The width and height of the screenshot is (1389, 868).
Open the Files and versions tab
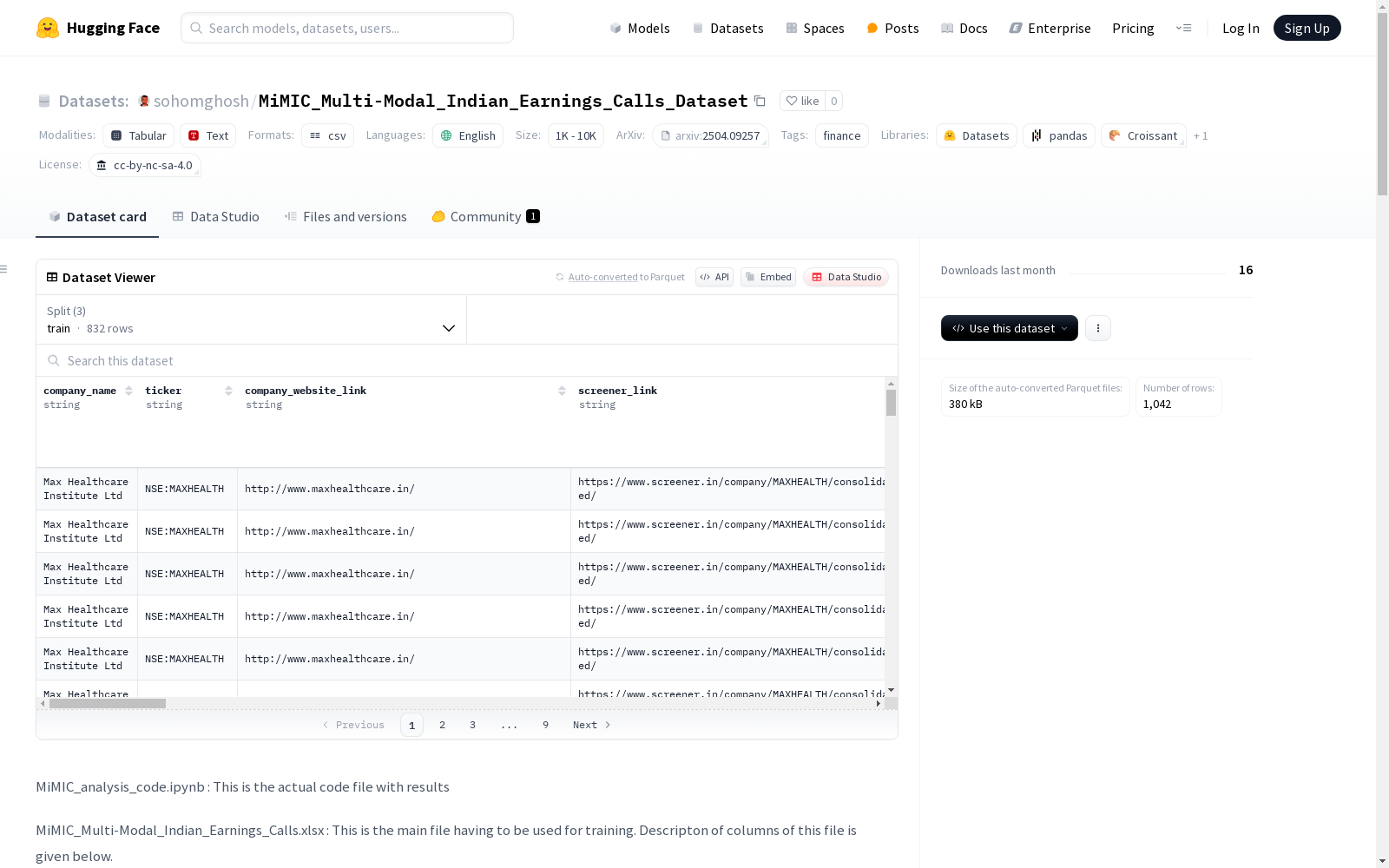(346, 217)
